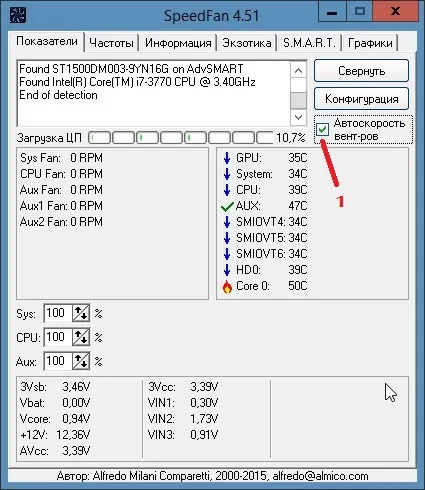Click the blue down arrow beside GPU temperature
The width and height of the screenshot is (425, 490).
click(227, 158)
